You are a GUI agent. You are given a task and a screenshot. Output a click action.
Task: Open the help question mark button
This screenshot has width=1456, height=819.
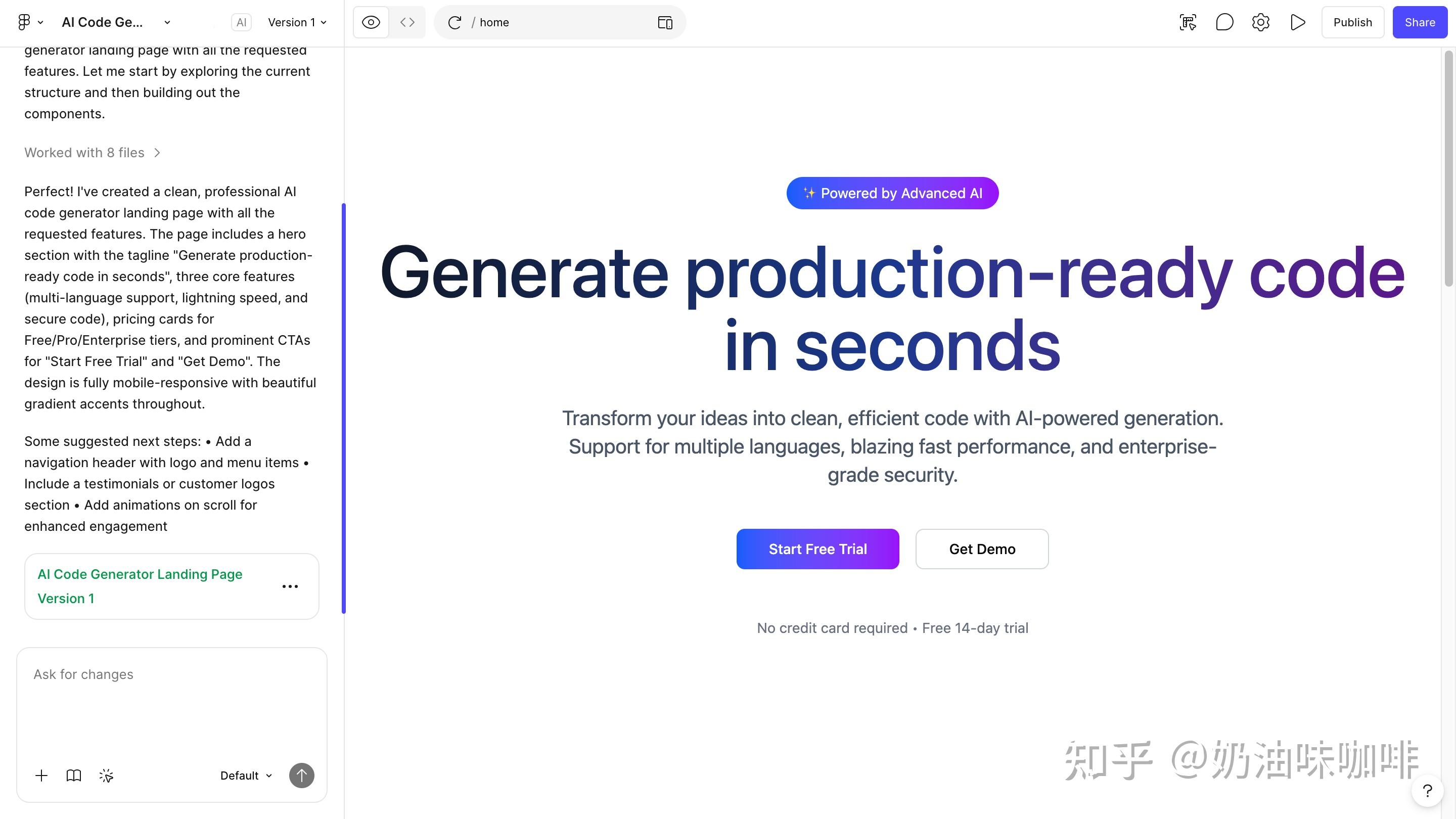tap(1427, 791)
